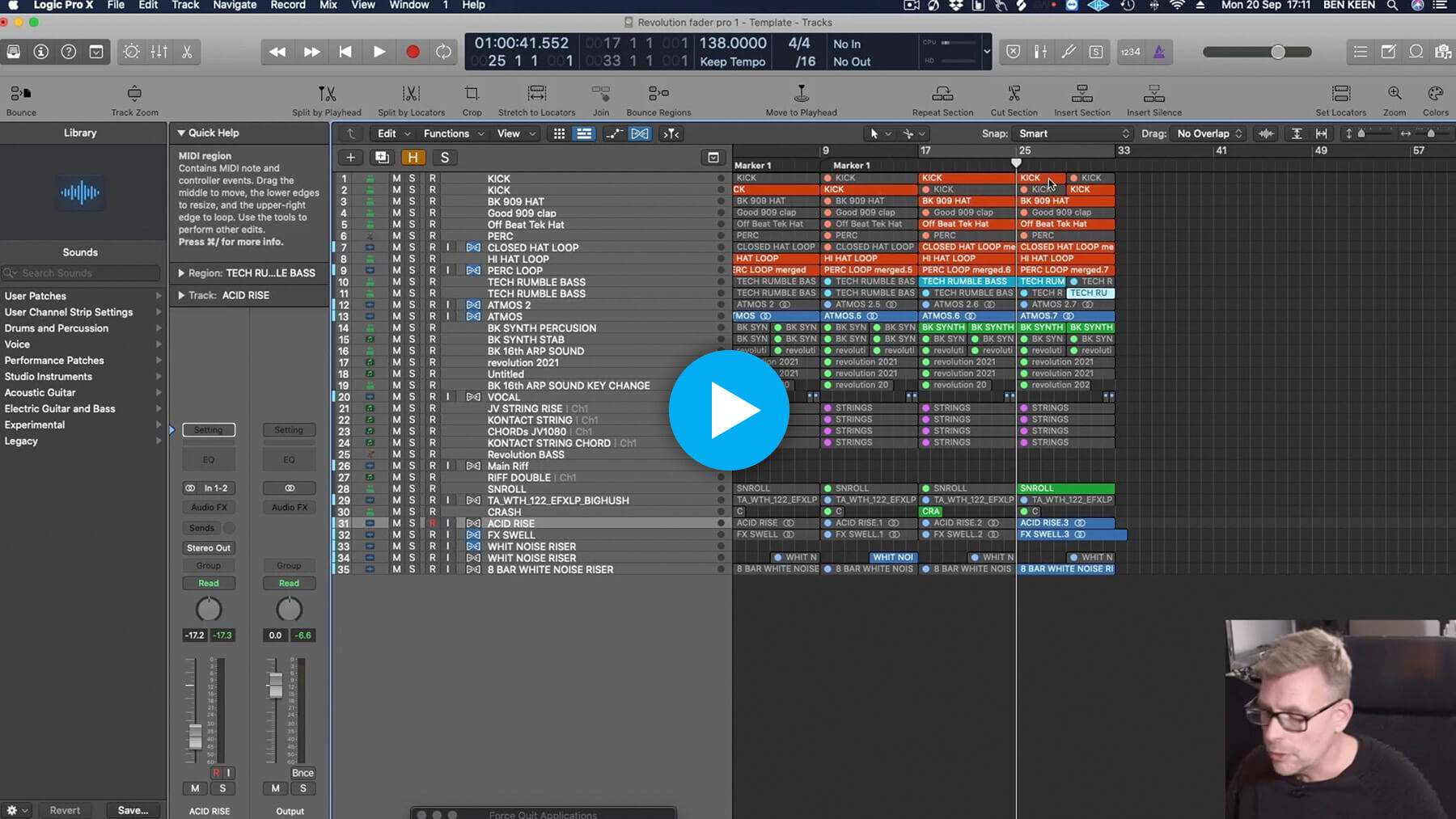Toggle Quick Help question mark icon
This screenshot has width=1456, height=819.
coord(69,52)
